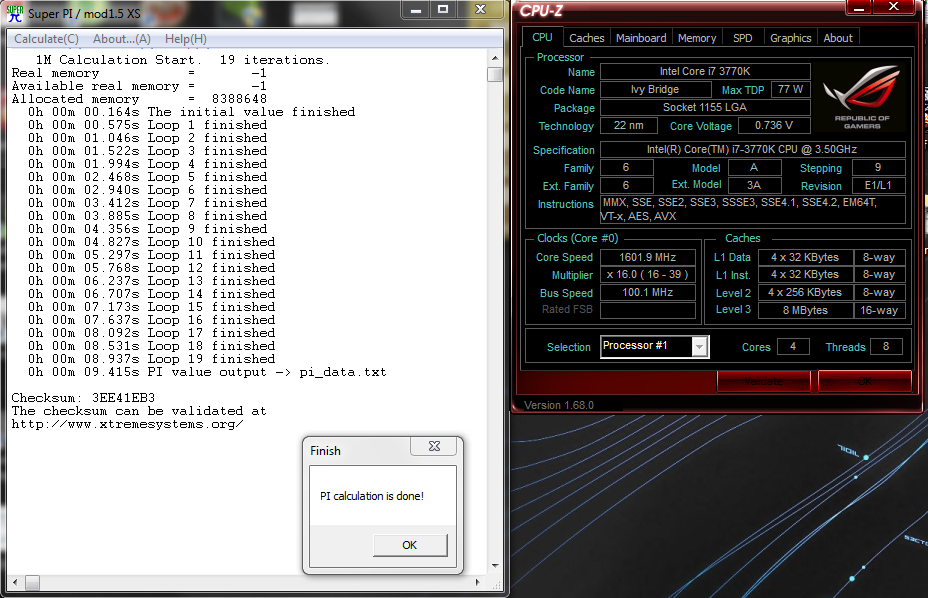928x598 pixels.
Task: Select the CPU tab in CPU-Z
Action: 542,37
